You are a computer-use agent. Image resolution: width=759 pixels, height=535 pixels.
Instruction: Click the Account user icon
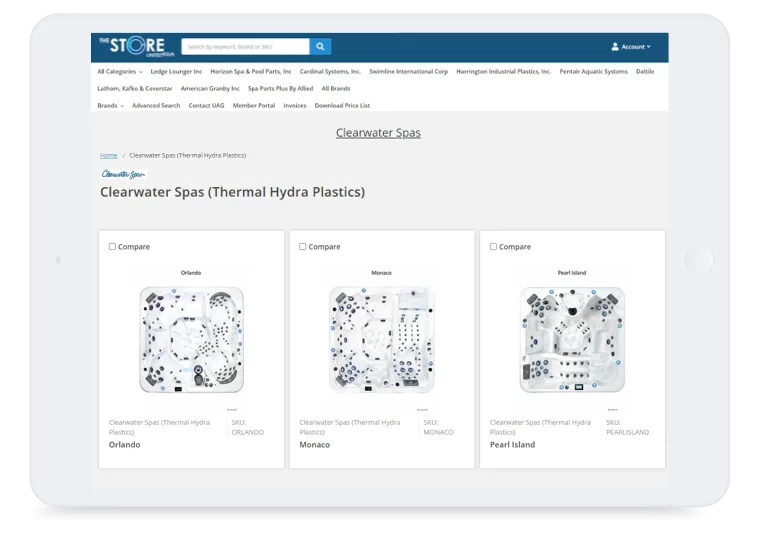pos(615,47)
